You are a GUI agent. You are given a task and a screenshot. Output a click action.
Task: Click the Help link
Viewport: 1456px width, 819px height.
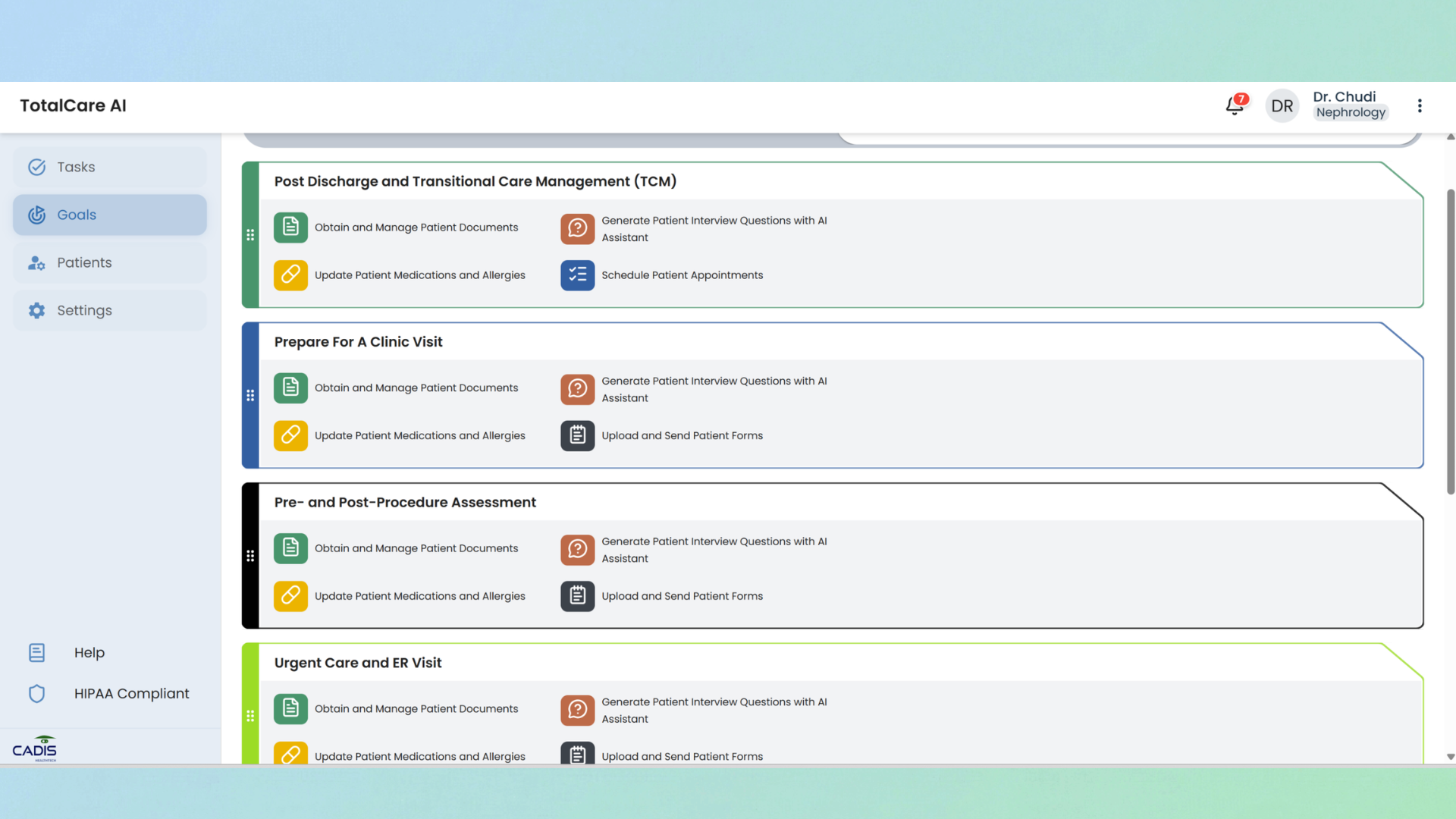[x=89, y=652]
